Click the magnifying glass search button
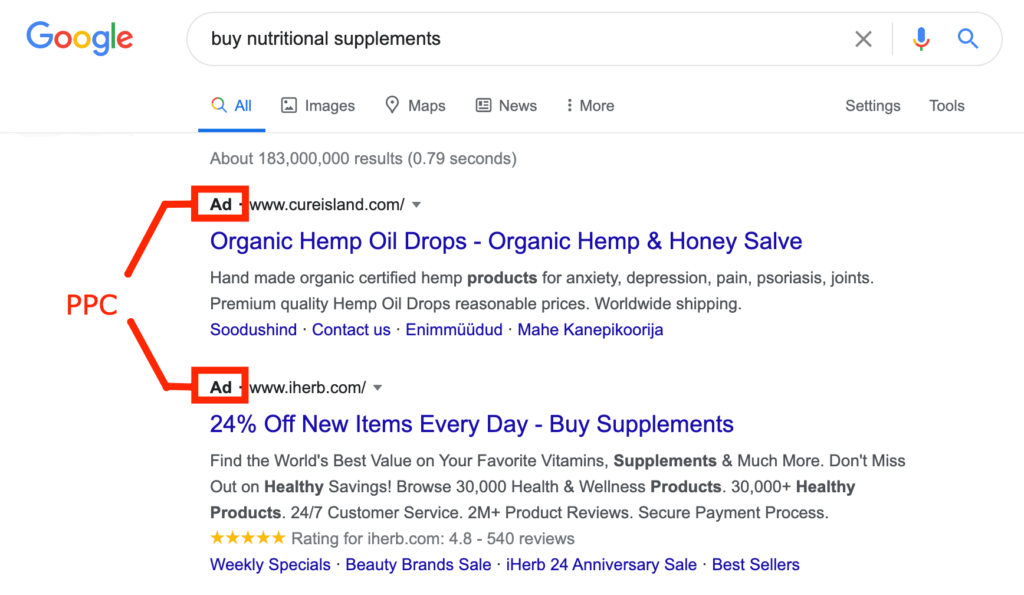The image size is (1024, 595). [x=967, y=39]
